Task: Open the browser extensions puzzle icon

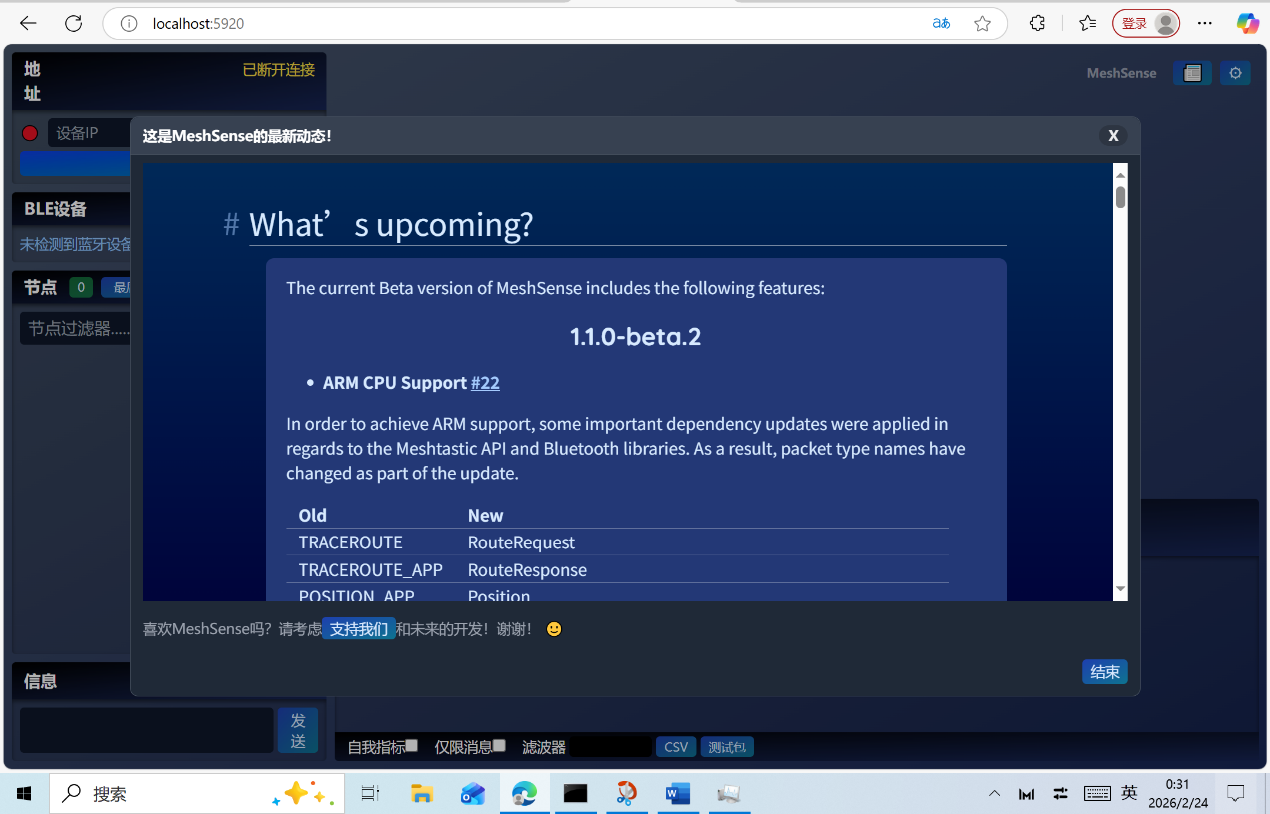Action: coord(1037,23)
